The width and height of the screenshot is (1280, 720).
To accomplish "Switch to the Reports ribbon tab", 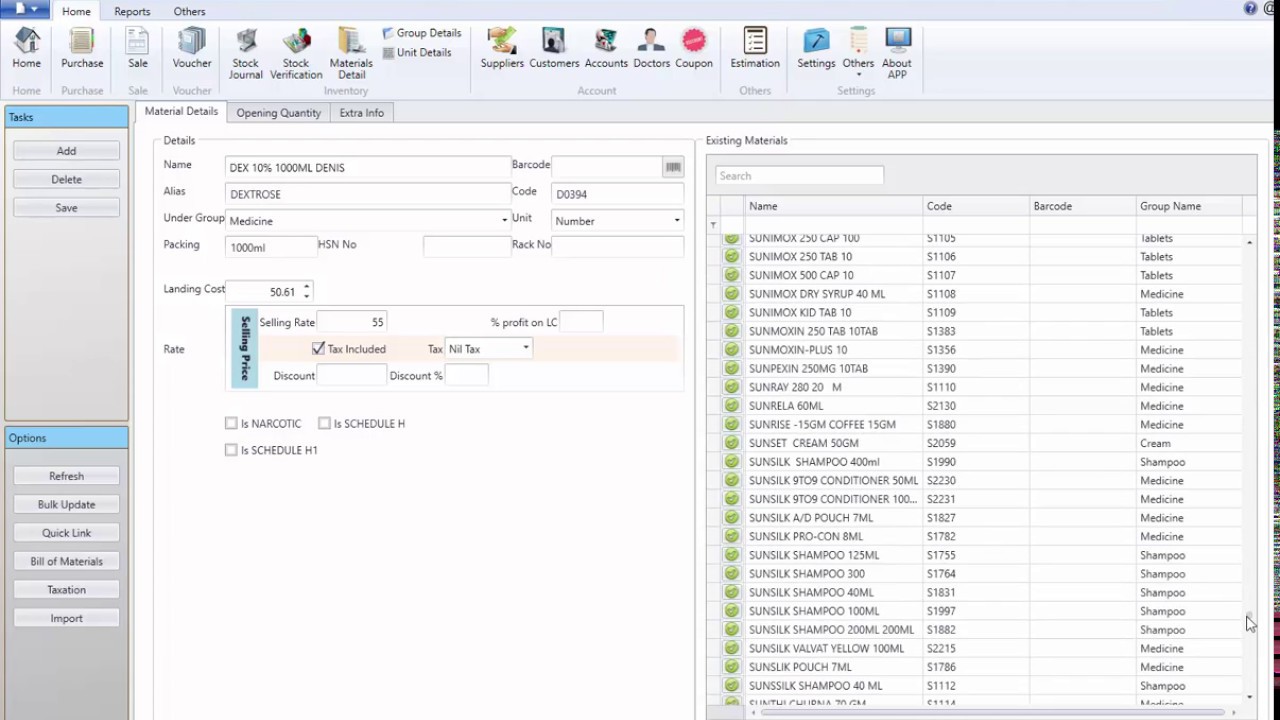I will coord(132,11).
